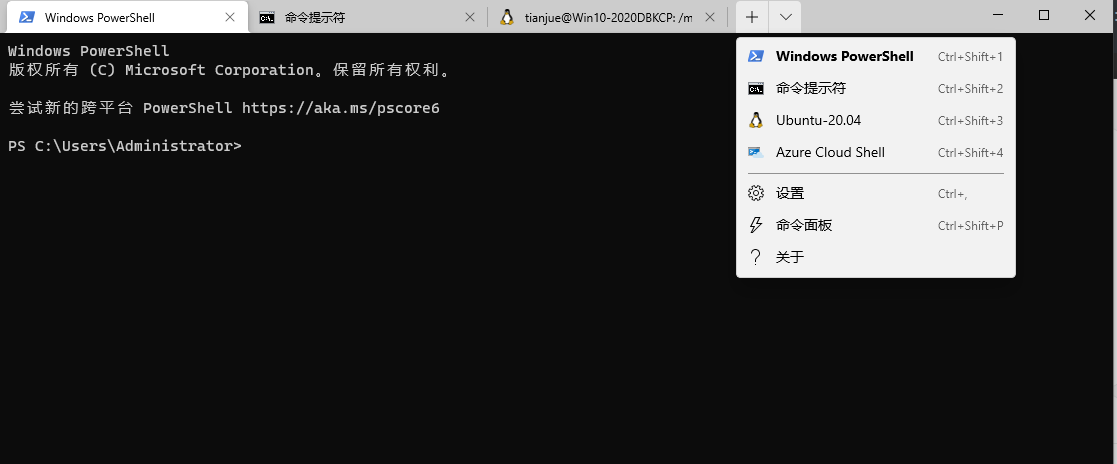This screenshot has width=1117, height=464.
Task: Click the PowerShell icon on the first tab
Action: click(x=26, y=17)
